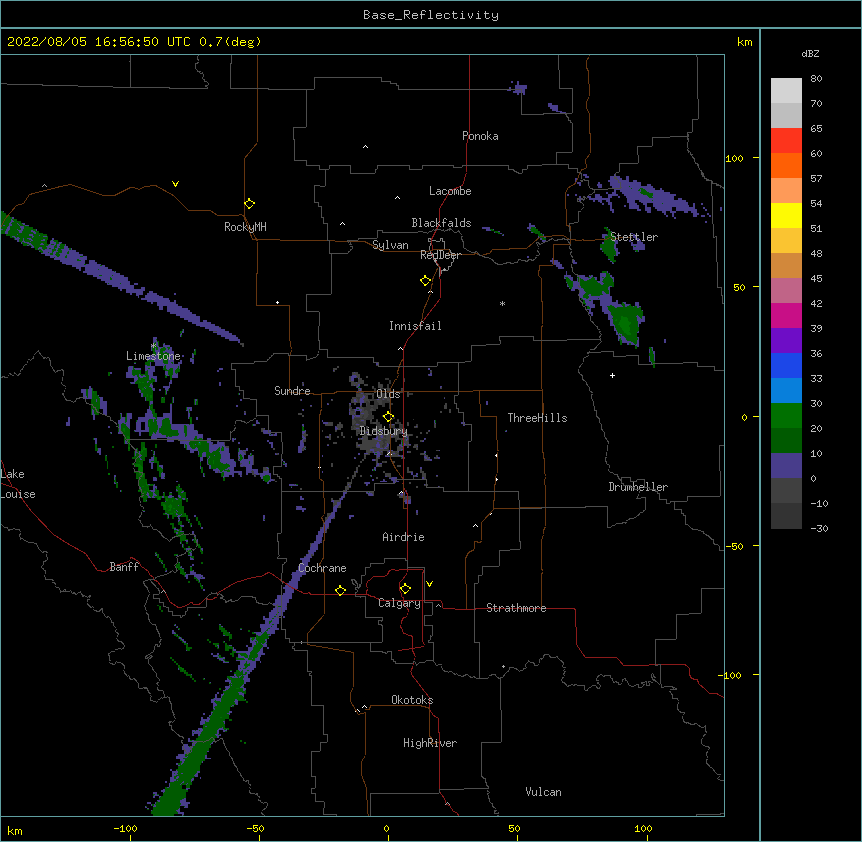
Task: Click the dBZ legend heading
Action: 810,54
